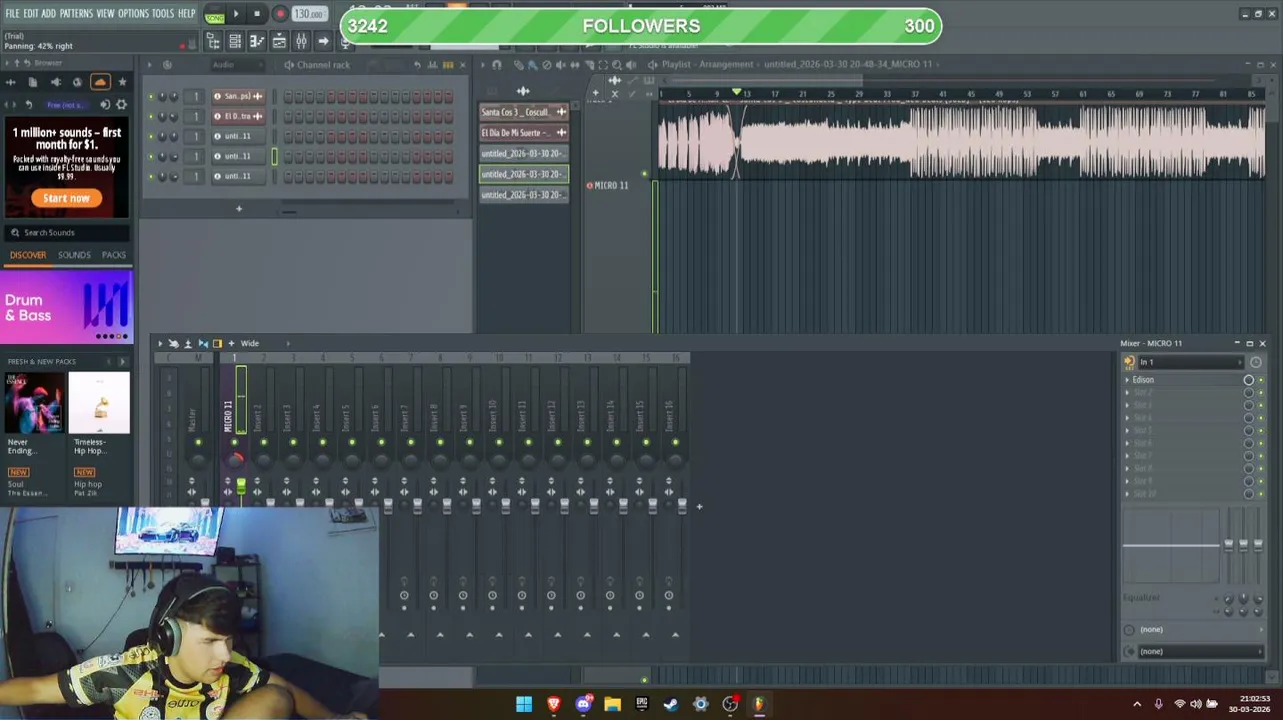Switch to the SOUNDS tab
Image resolution: width=1283 pixels, height=720 pixels.
point(74,255)
